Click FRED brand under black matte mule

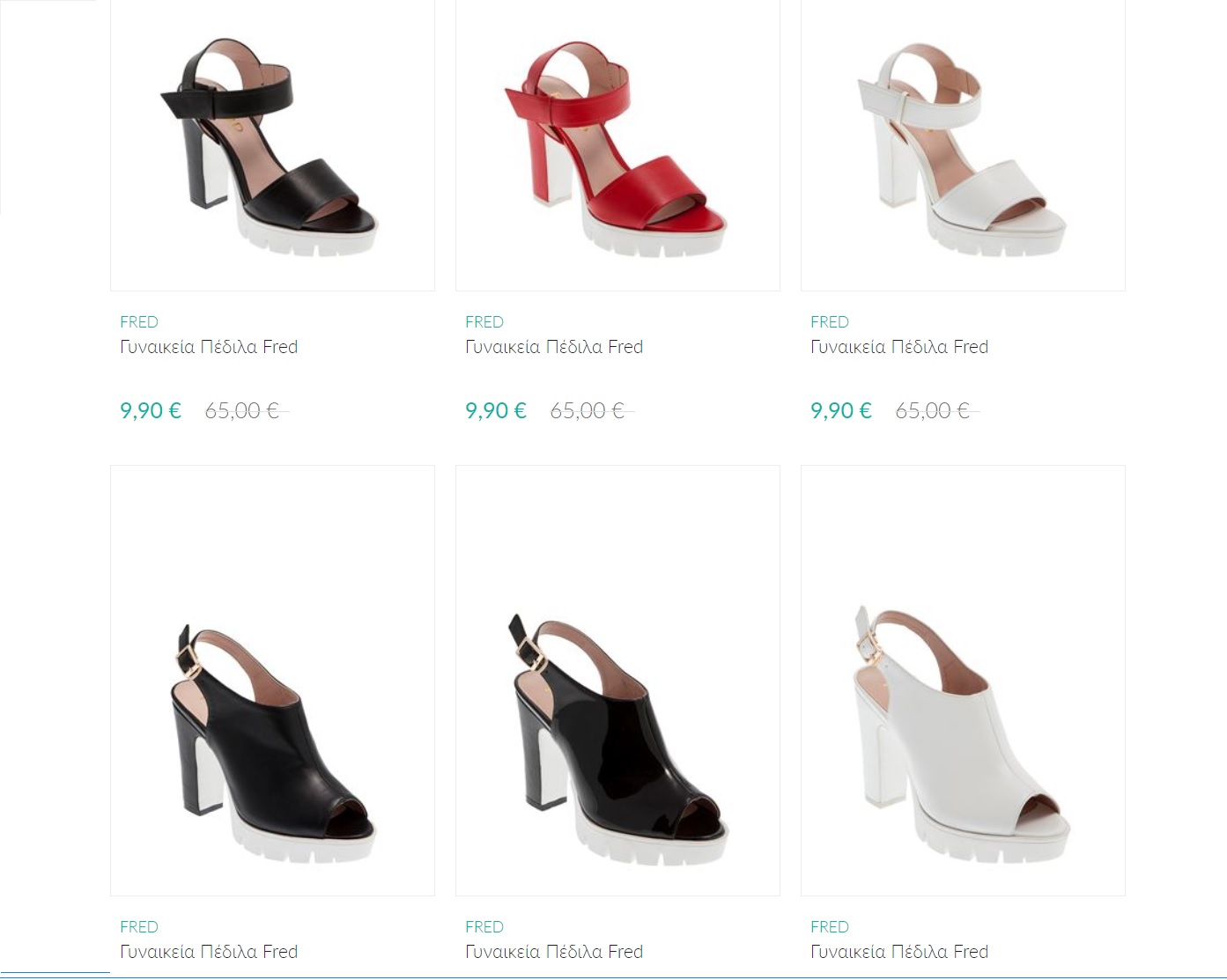pyautogui.click(x=139, y=927)
